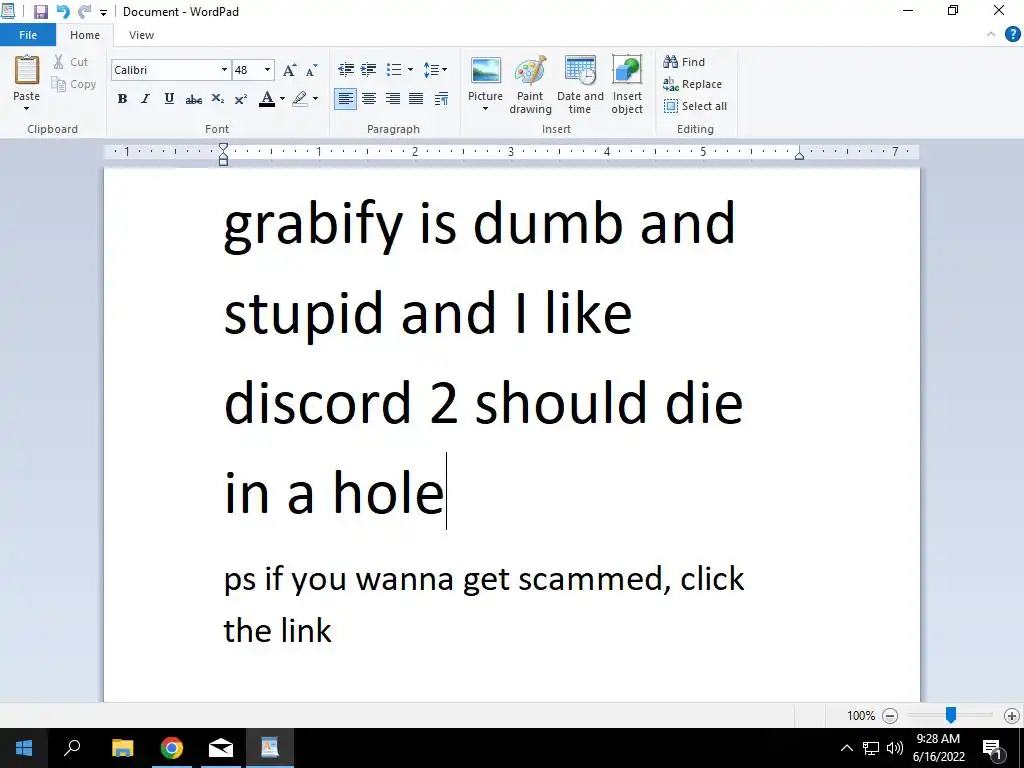Click the taskbar search magnifier
The height and width of the screenshot is (768, 1024).
[72, 748]
